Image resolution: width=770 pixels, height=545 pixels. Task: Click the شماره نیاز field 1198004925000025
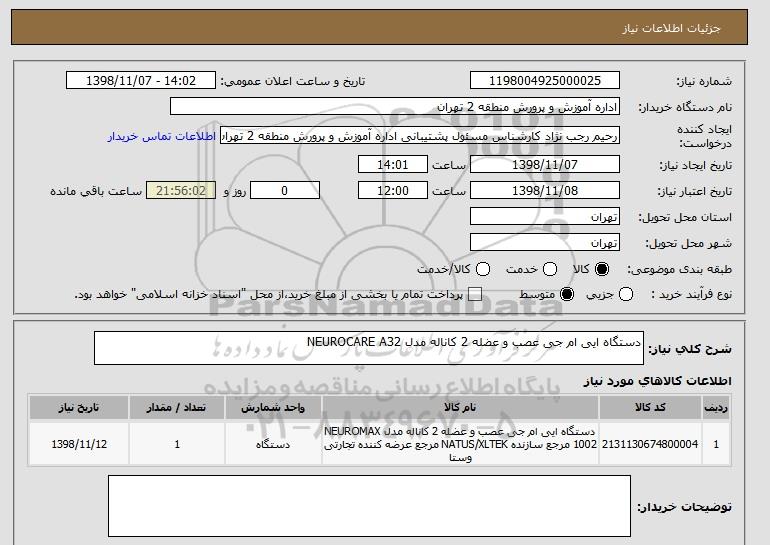(x=545, y=81)
